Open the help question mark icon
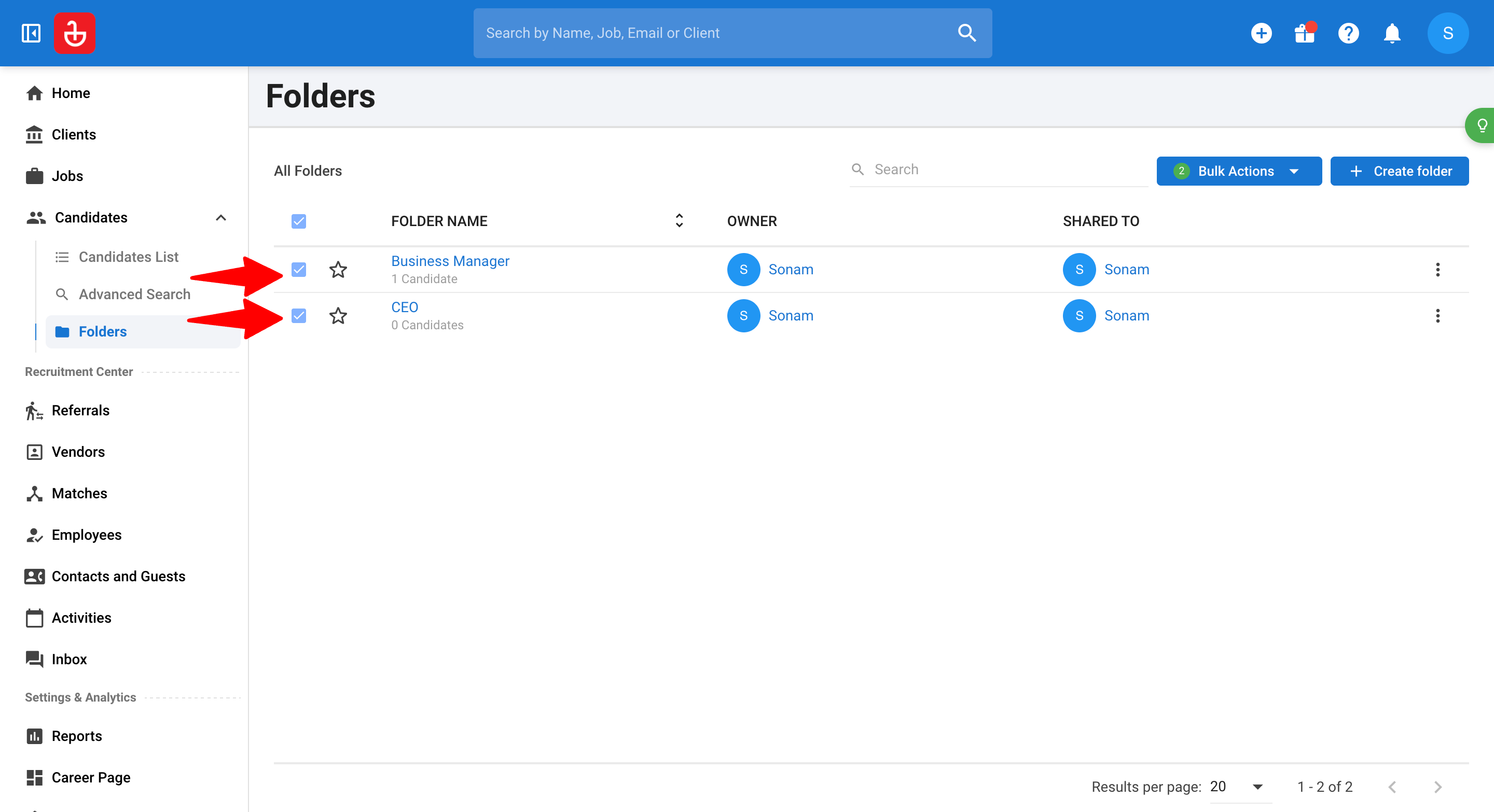The width and height of the screenshot is (1494, 812). pos(1348,33)
